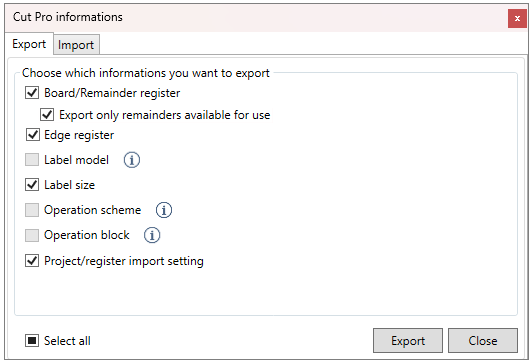Viewport: 531px width, 364px height.
Task: Click the info icon beside Operation block
Action: pyautogui.click(x=152, y=235)
